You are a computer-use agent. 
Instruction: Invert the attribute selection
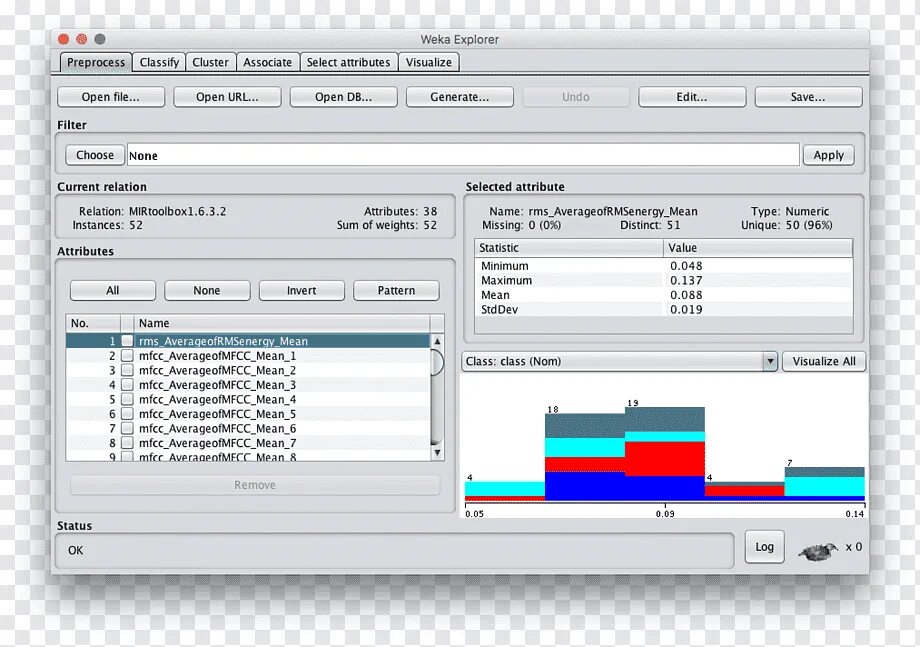tap(302, 290)
